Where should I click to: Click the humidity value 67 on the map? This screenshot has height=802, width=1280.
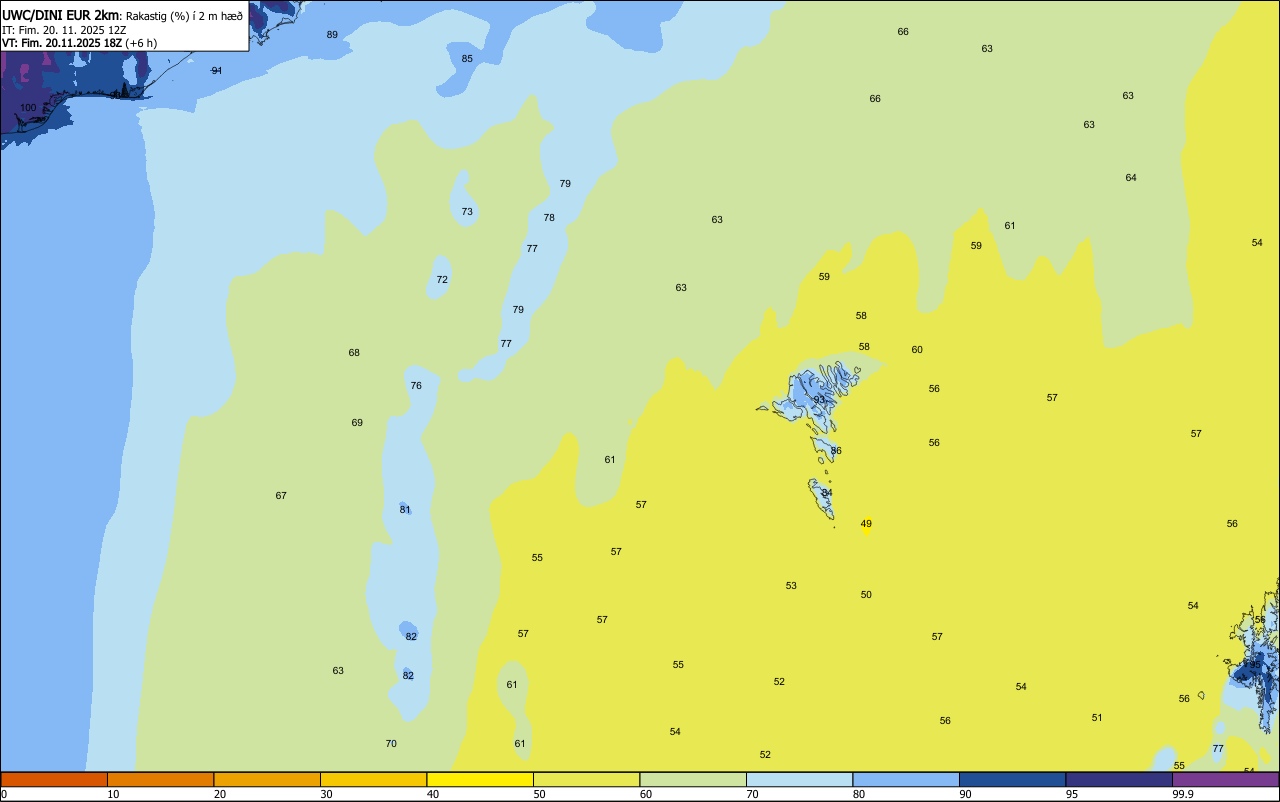click(x=281, y=495)
